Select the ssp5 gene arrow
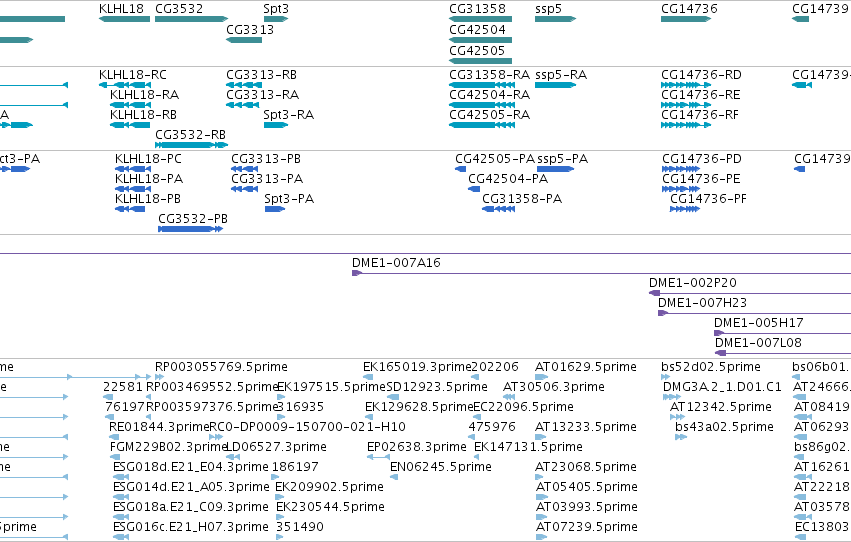The height and width of the screenshot is (542, 851). pyautogui.click(x=555, y=19)
